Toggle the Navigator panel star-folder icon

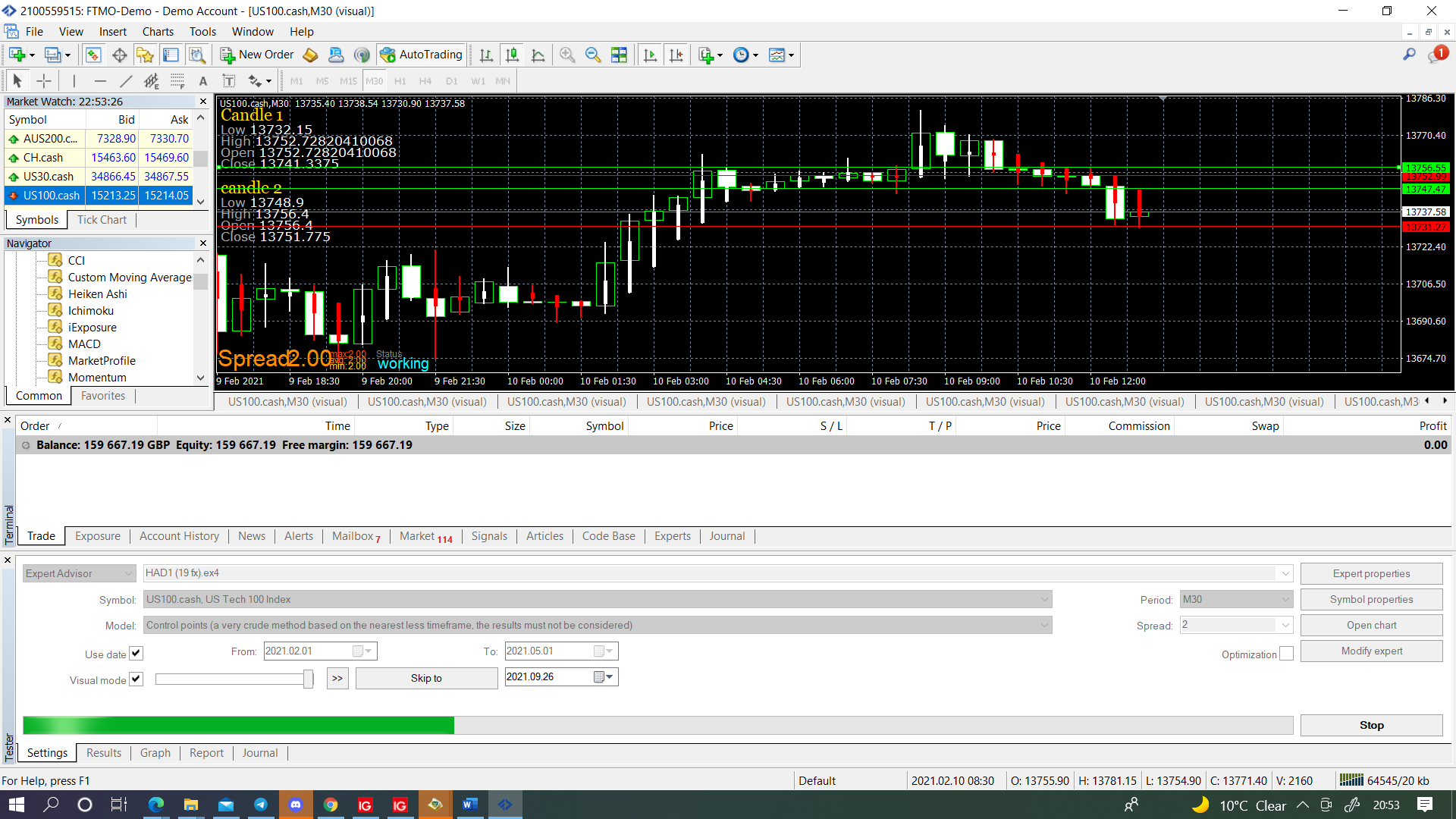pyautogui.click(x=145, y=55)
